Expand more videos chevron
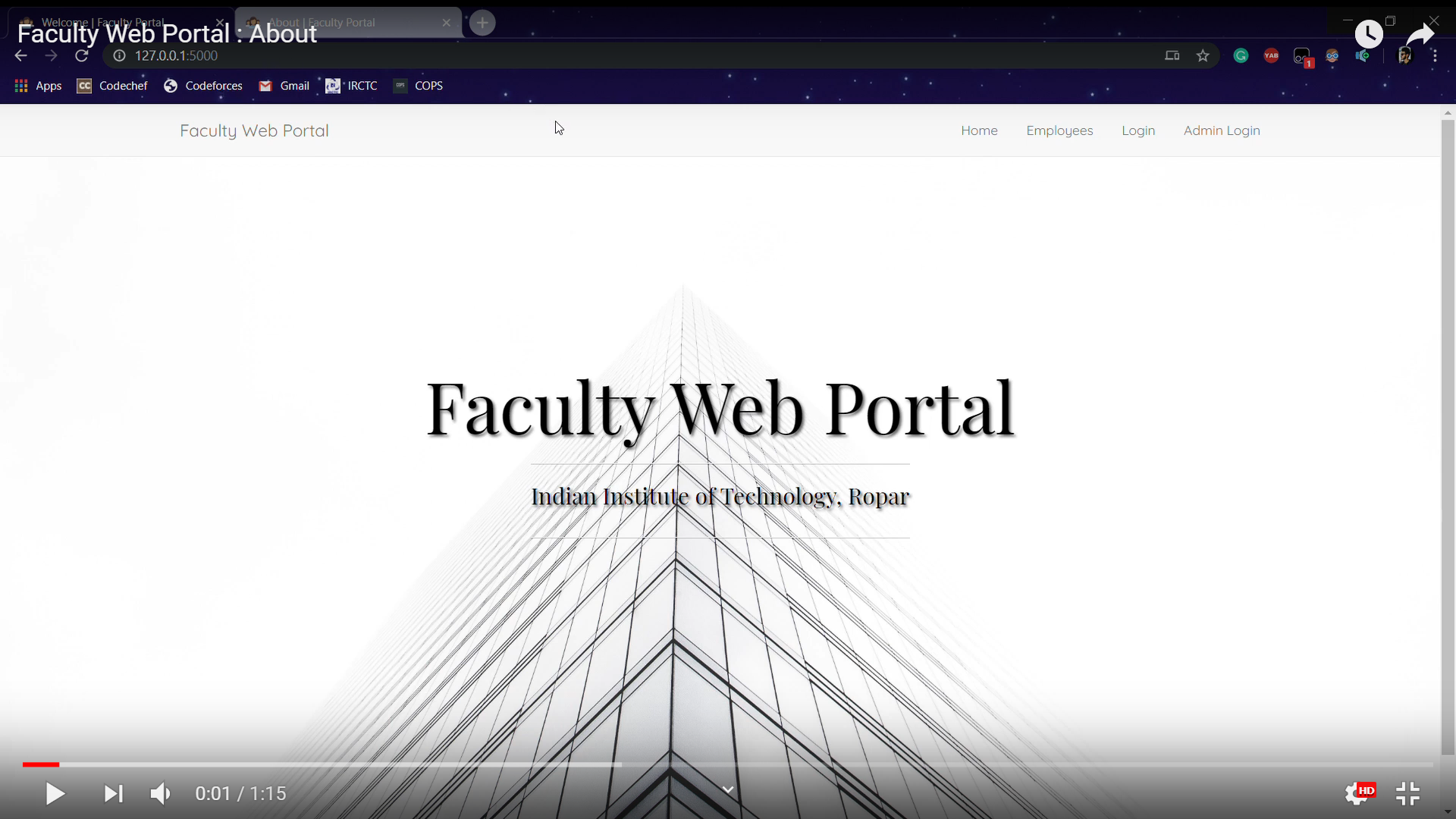Viewport: 1456px width, 819px height. [x=728, y=790]
